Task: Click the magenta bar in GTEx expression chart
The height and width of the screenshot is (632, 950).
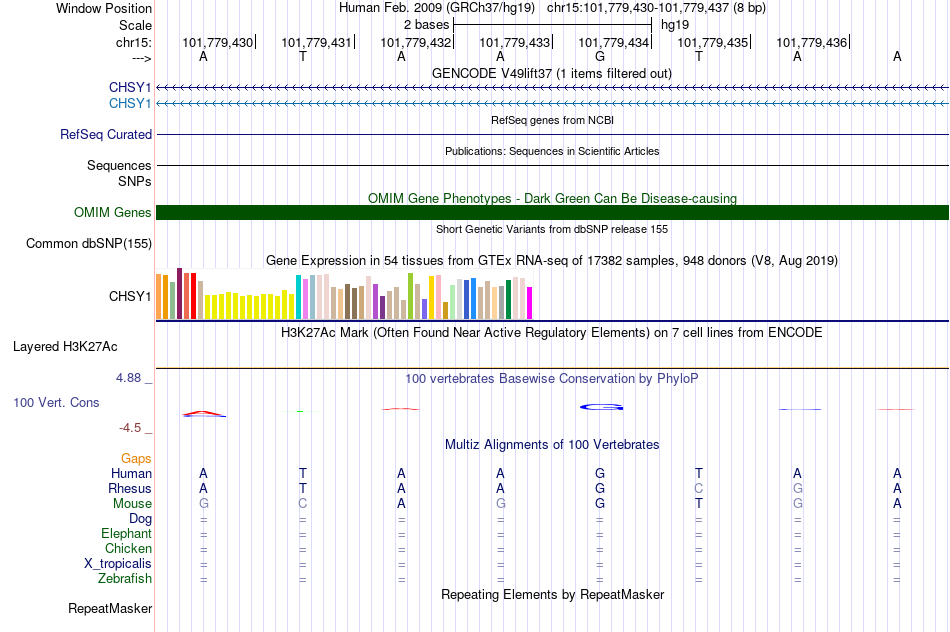Action: point(530,303)
